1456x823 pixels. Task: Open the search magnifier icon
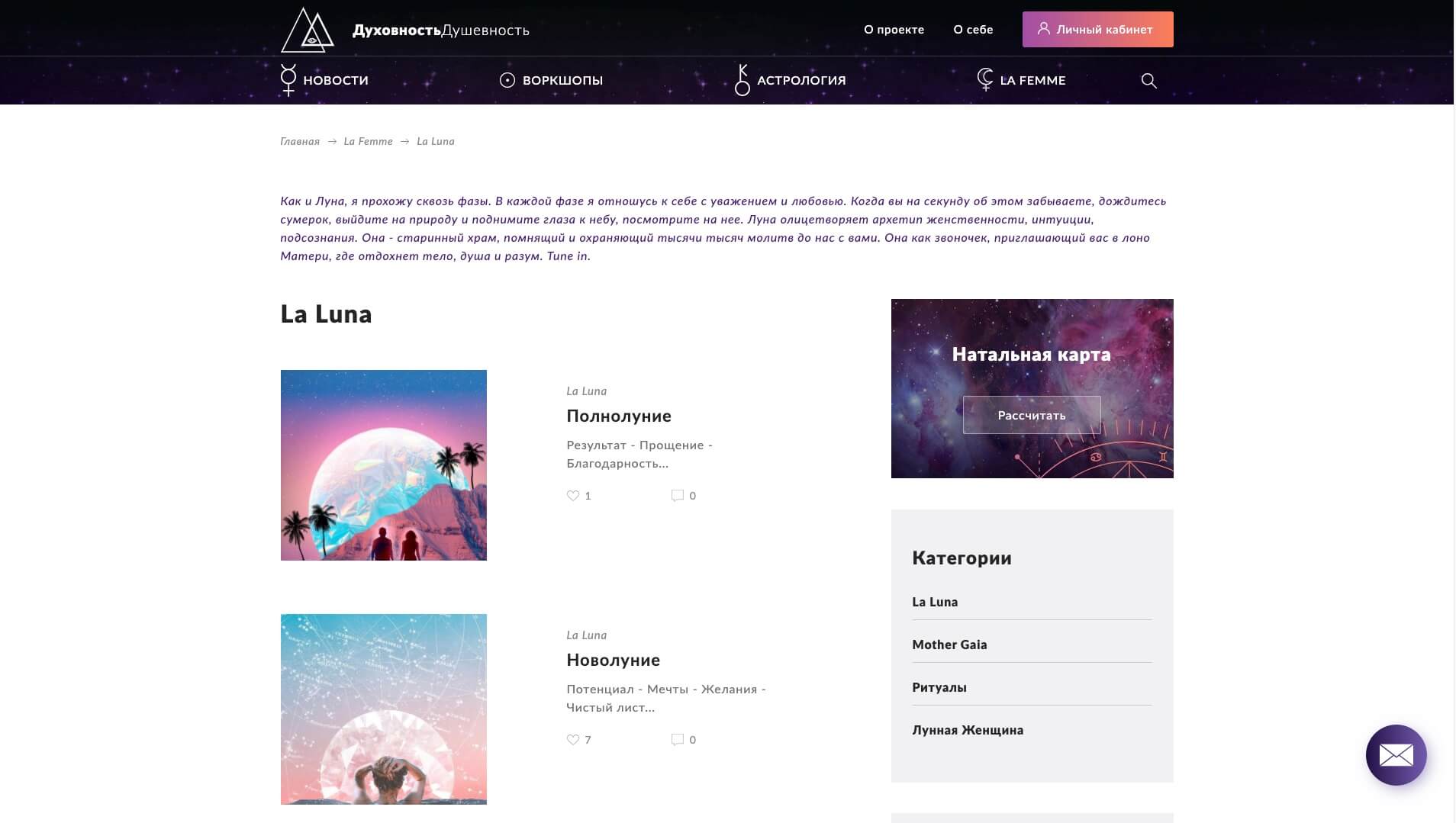pos(1148,80)
